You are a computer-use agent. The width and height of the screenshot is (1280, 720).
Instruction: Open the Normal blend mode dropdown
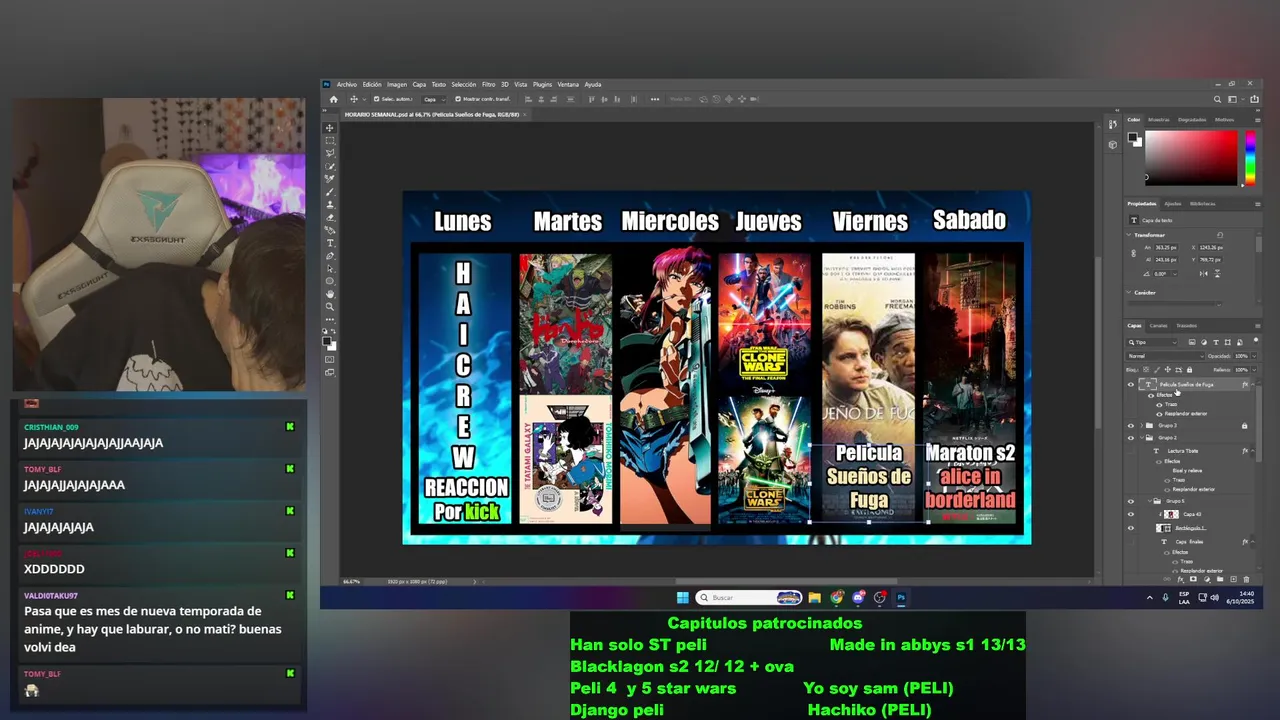point(1165,356)
